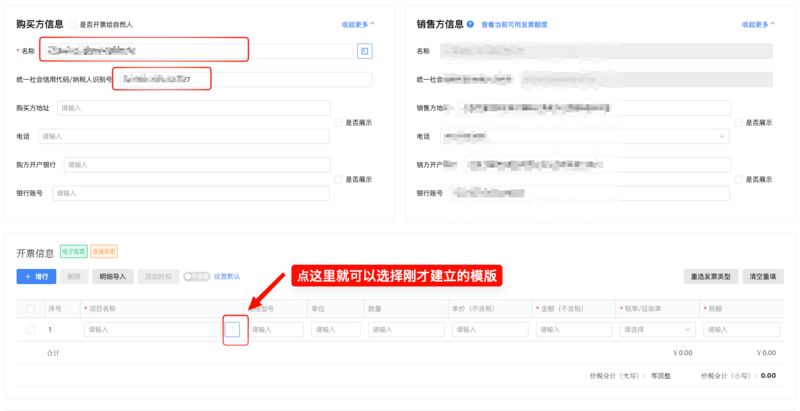This screenshot has height=411, width=800.
Task: Focus the 项目名称 input in row 1
Action: point(153,329)
